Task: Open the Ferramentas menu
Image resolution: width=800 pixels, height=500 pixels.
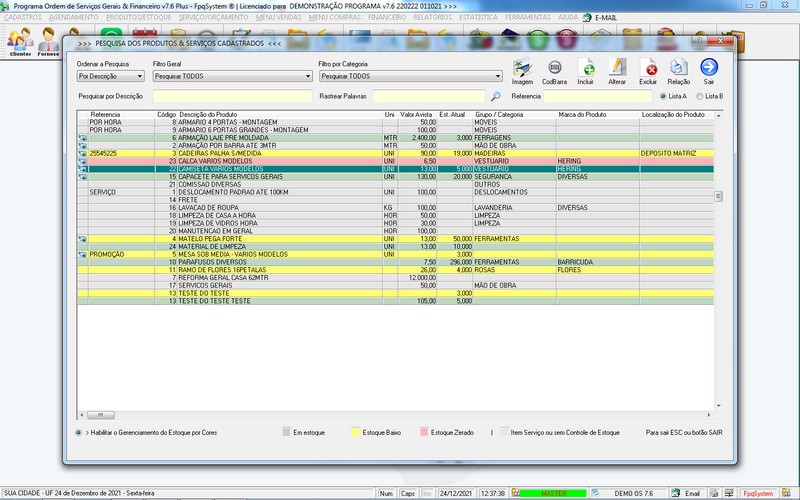Action: point(528,18)
